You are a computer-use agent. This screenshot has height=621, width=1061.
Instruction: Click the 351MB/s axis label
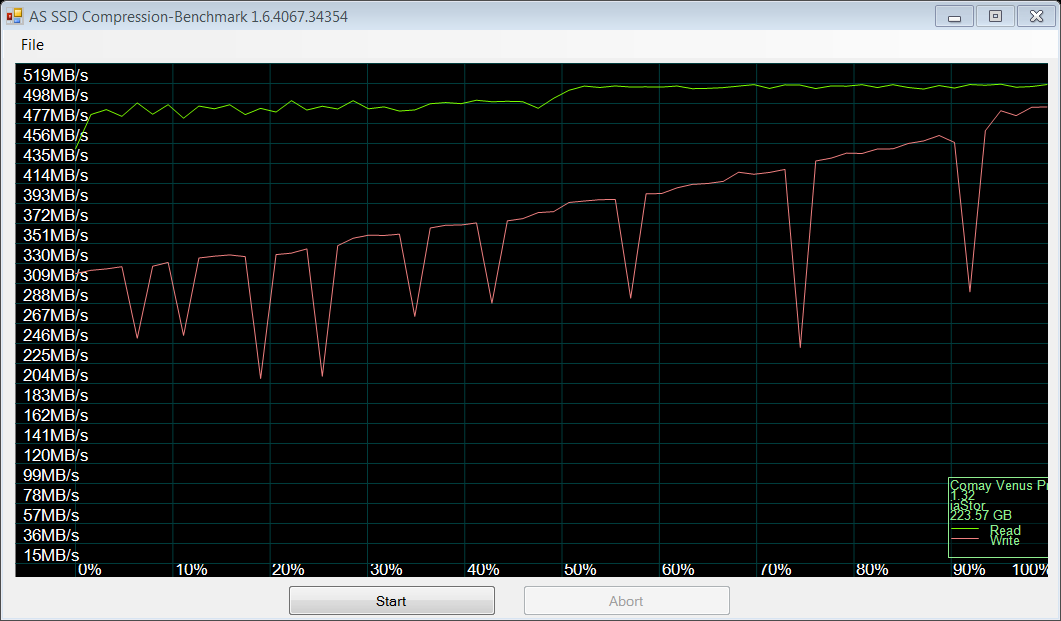click(x=55, y=235)
